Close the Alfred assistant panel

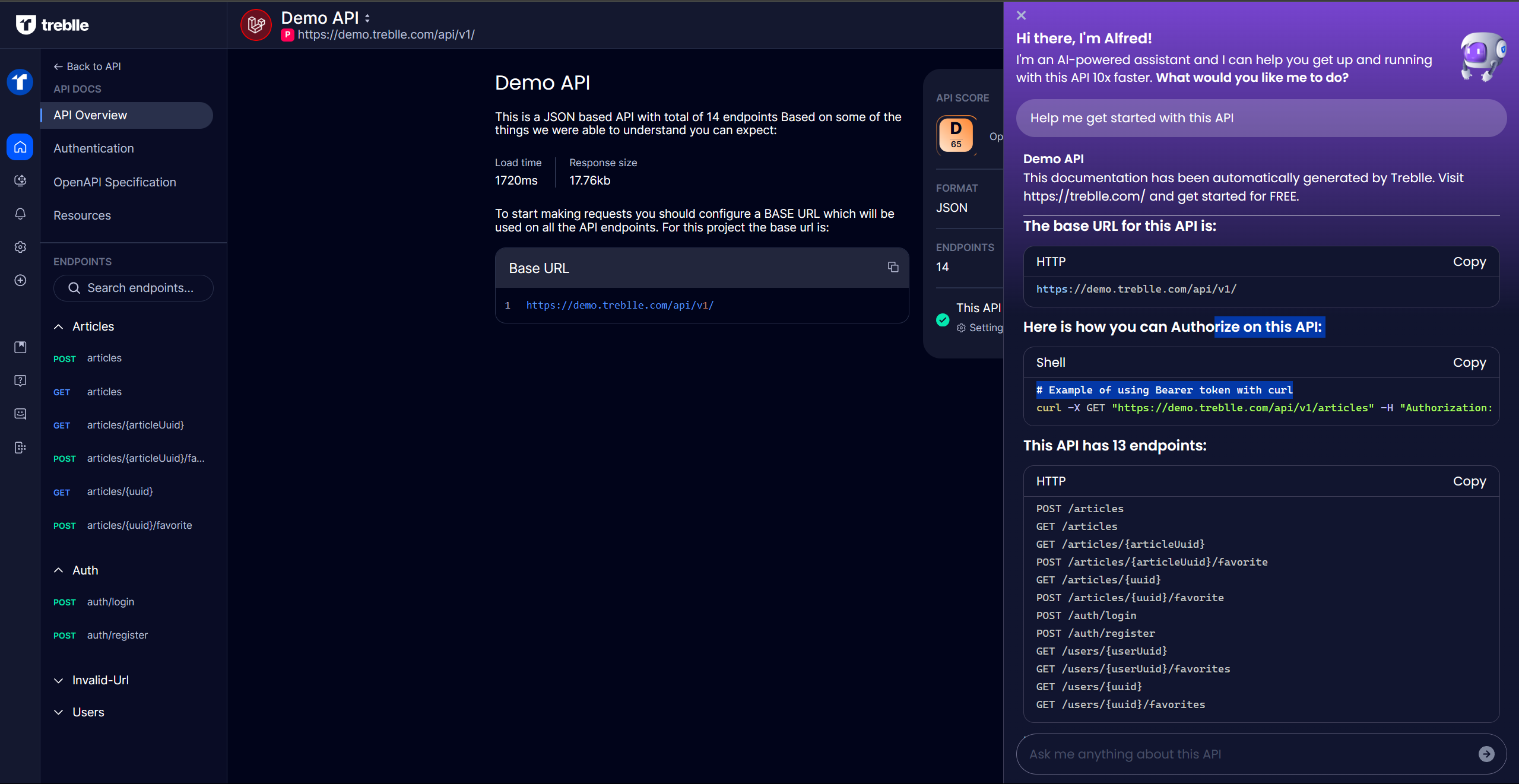coord(1021,15)
